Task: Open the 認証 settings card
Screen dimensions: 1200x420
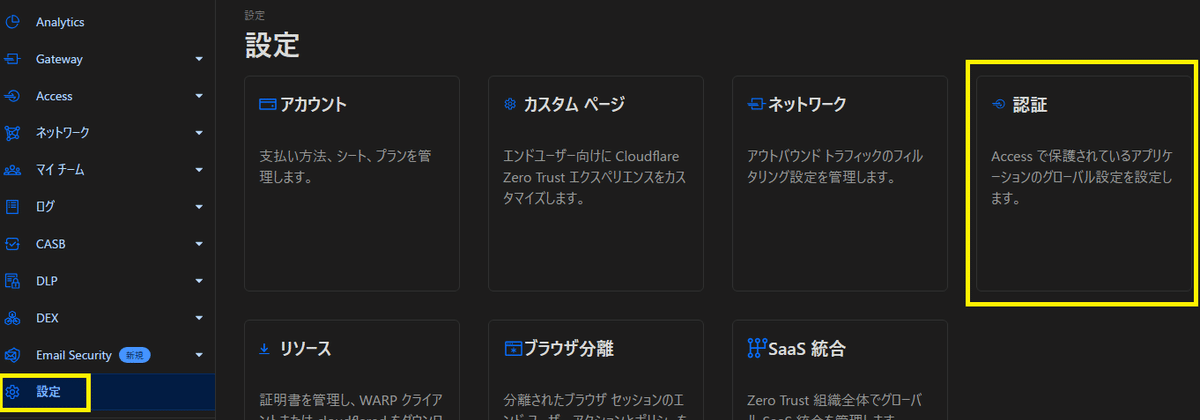Action: pyautogui.click(x=1083, y=183)
